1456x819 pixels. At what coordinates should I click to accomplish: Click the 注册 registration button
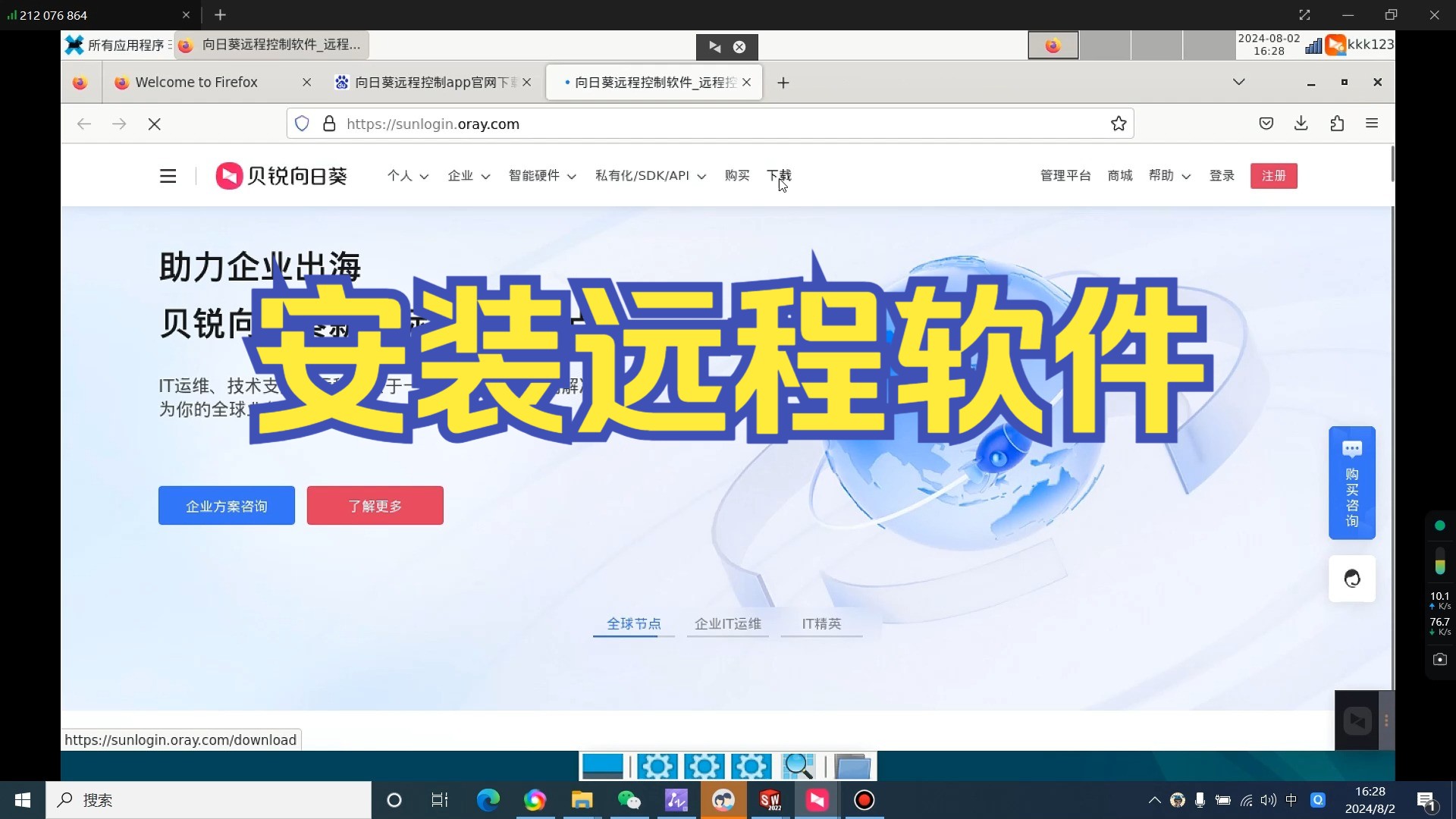pyautogui.click(x=1274, y=175)
